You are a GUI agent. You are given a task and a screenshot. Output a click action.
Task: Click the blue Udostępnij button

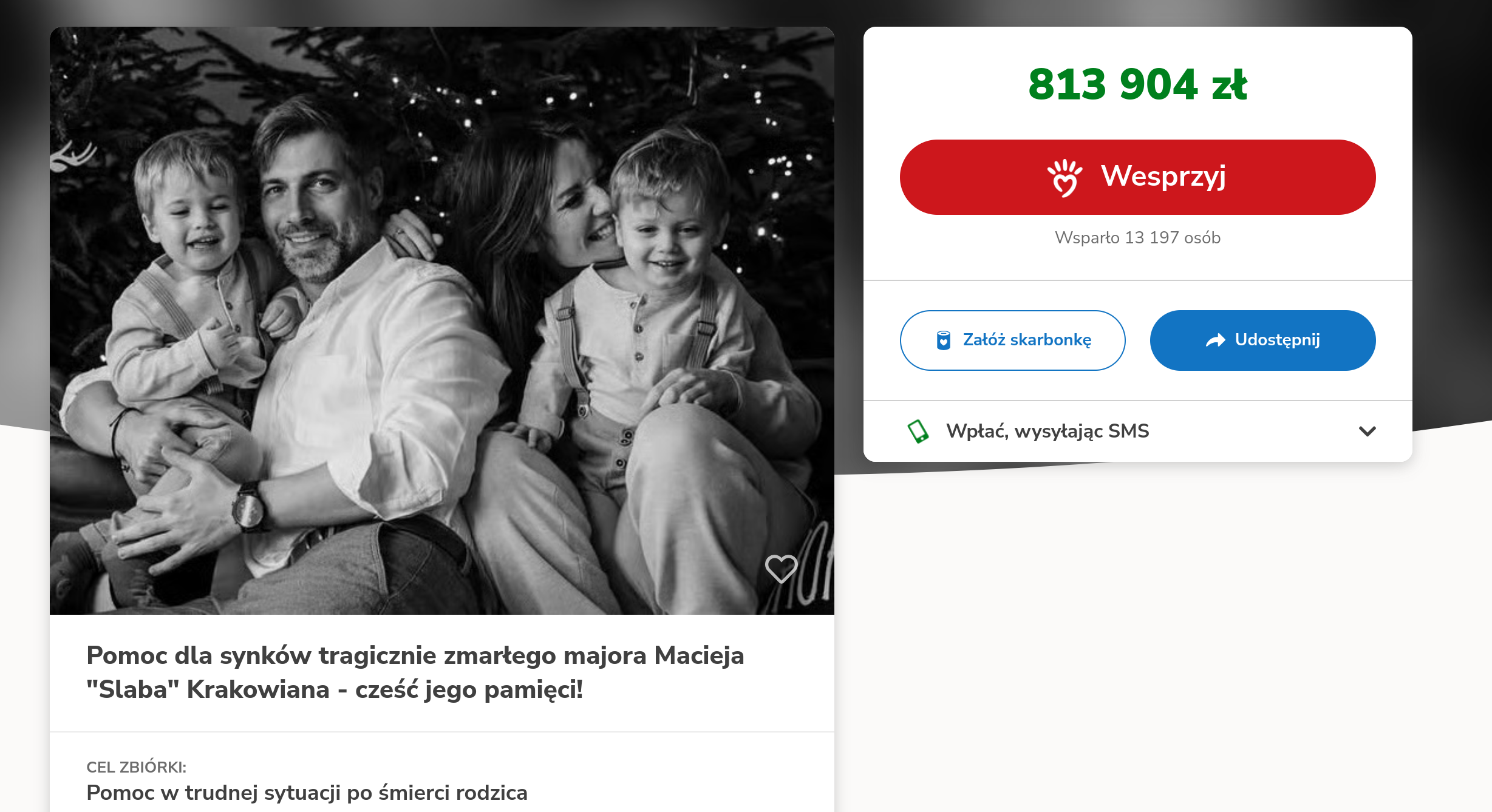click(1262, 340)
